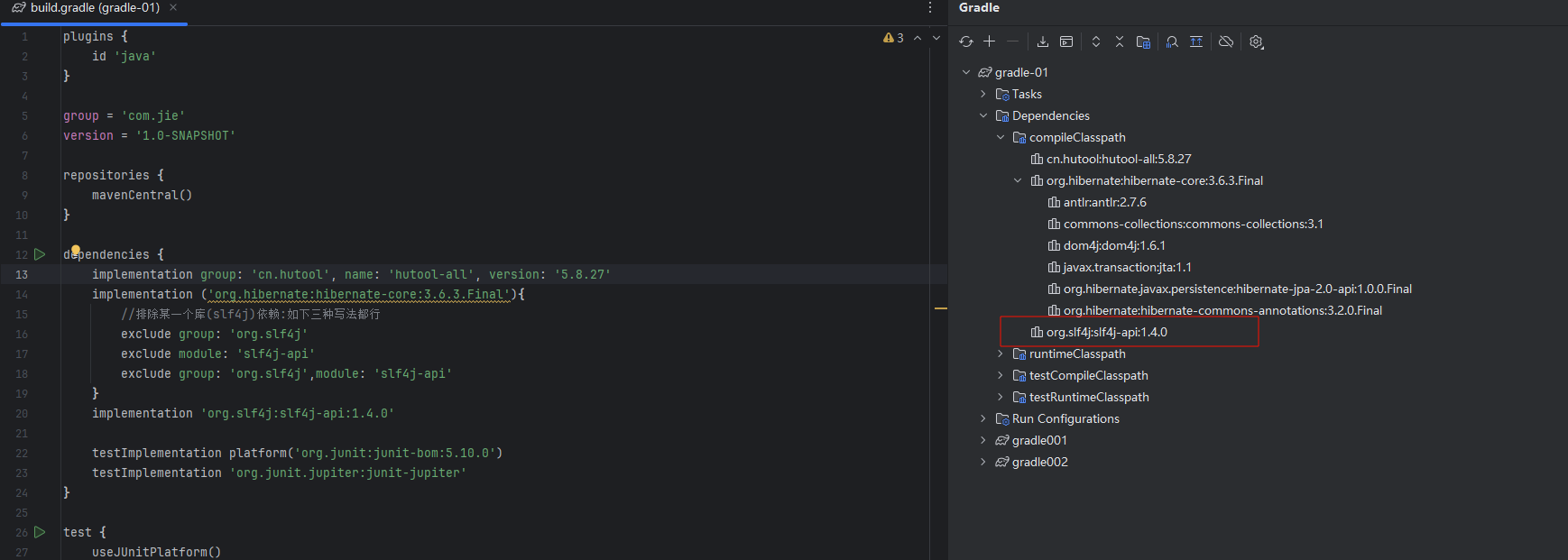This screenshot has width=1568, height=560.
Task: Select antlr:antlr:2.7.6 dependency
Action: (x=1105, y=202)
